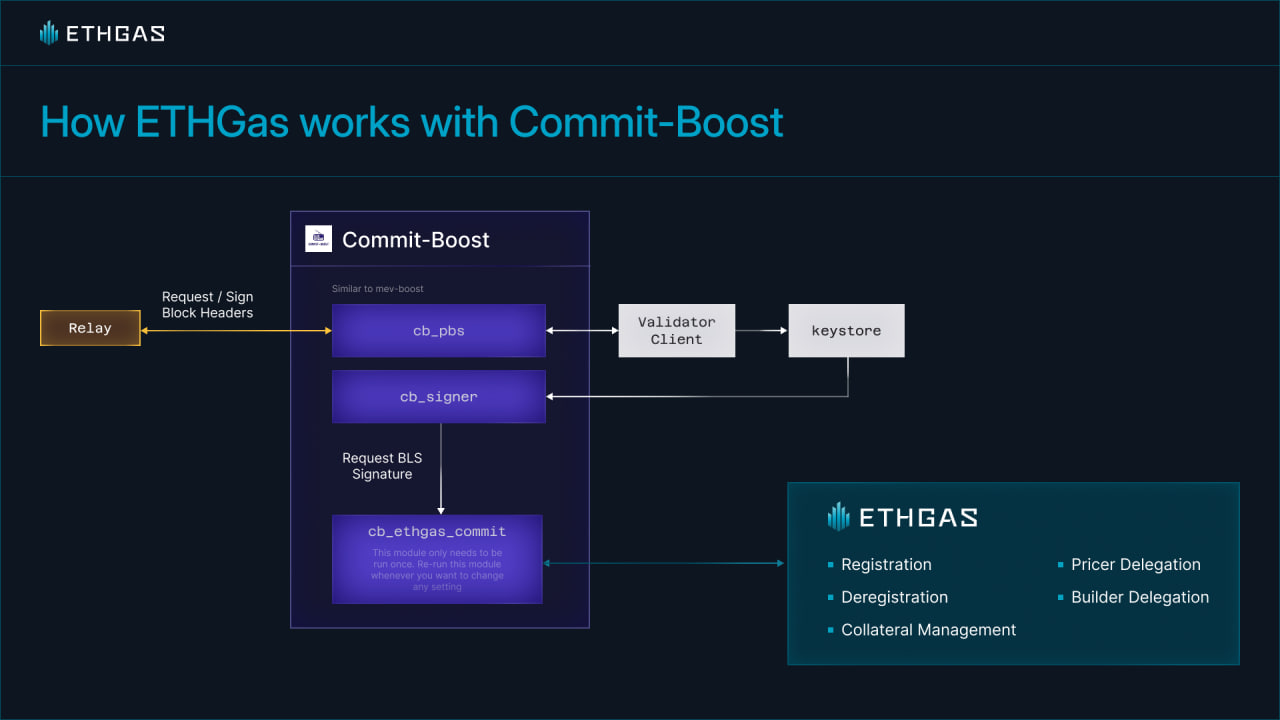The width and height of the screenshot is (1280, 720).
Task: Click the Commit-Boost panel title text
Action: 416,240
